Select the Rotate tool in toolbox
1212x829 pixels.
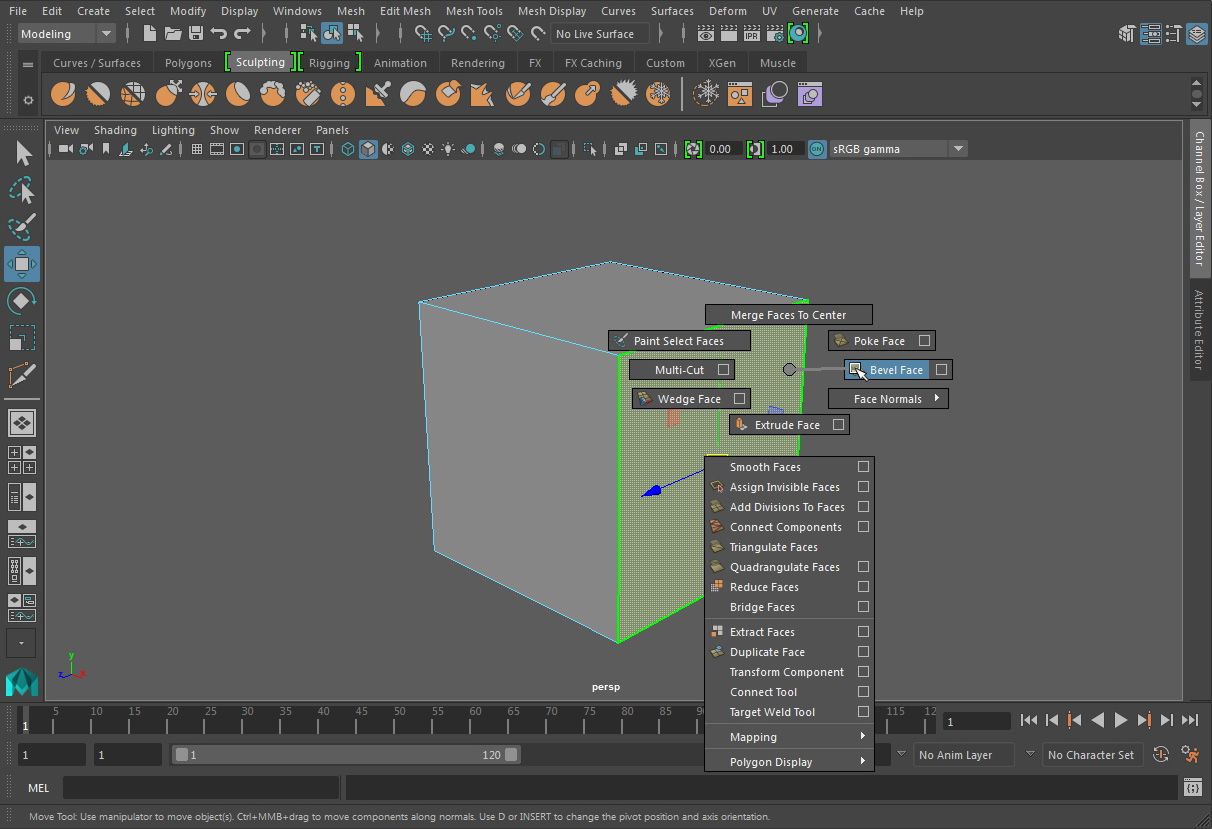(x=22, y=301)
